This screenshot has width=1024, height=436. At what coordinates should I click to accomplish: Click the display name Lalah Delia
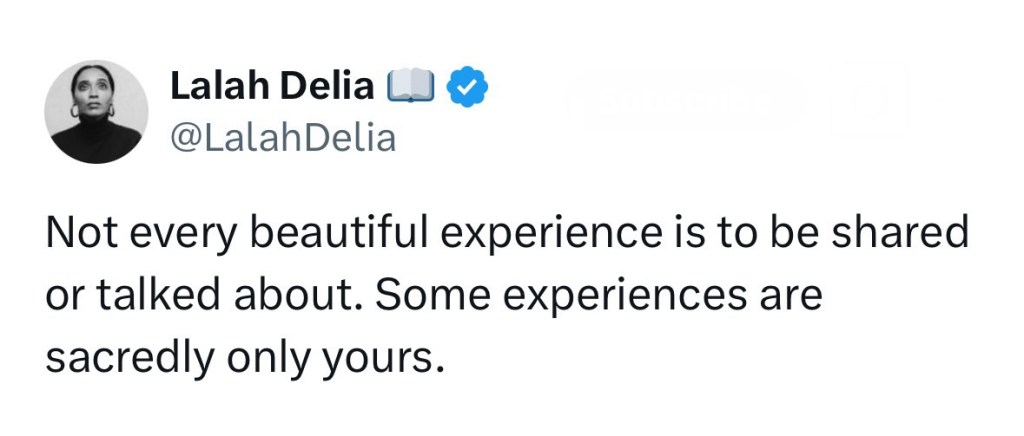click(x=271, y=88)
